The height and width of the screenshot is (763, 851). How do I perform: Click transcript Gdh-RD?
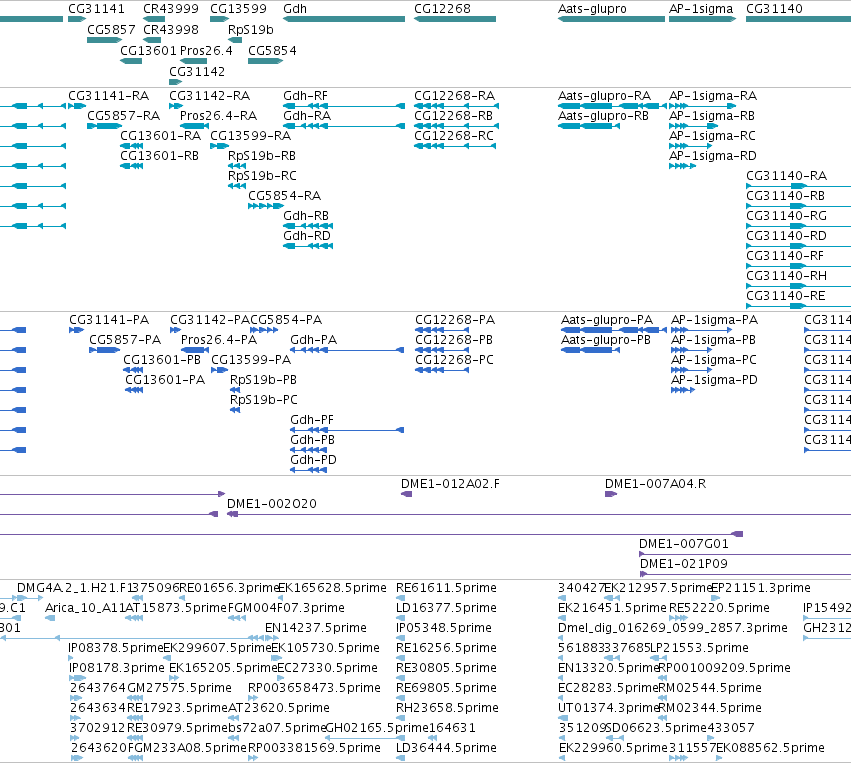coord(307,236)
